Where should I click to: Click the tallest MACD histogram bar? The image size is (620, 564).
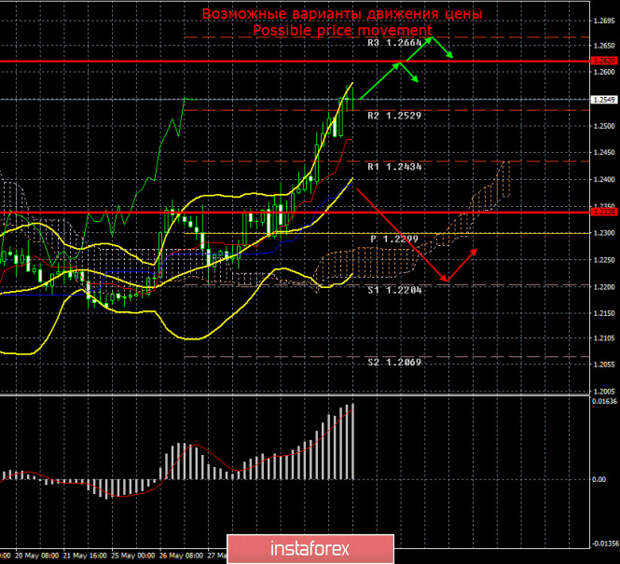coord(351,441)
